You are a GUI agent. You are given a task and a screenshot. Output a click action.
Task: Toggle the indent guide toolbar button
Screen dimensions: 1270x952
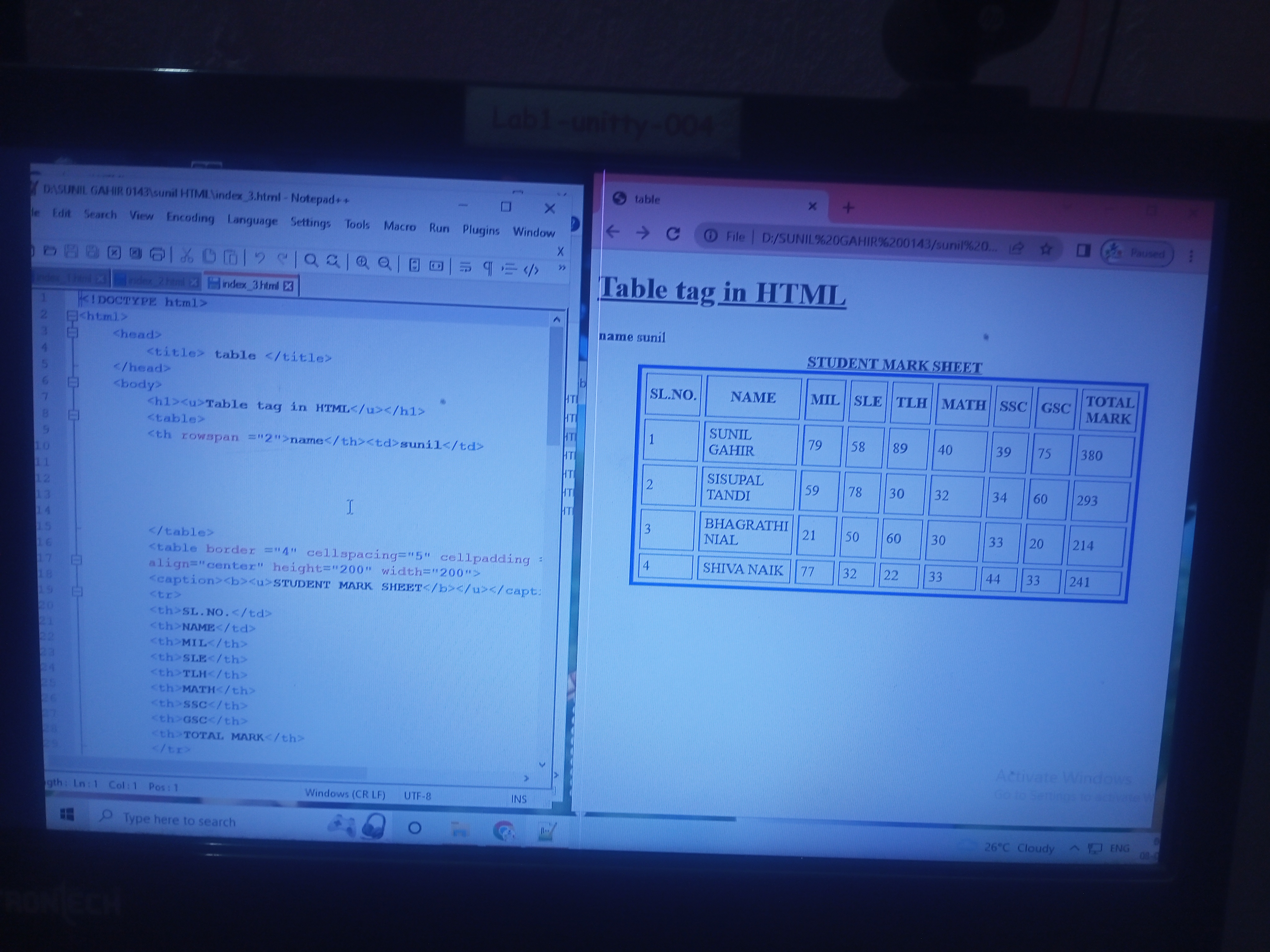[509, 269]
